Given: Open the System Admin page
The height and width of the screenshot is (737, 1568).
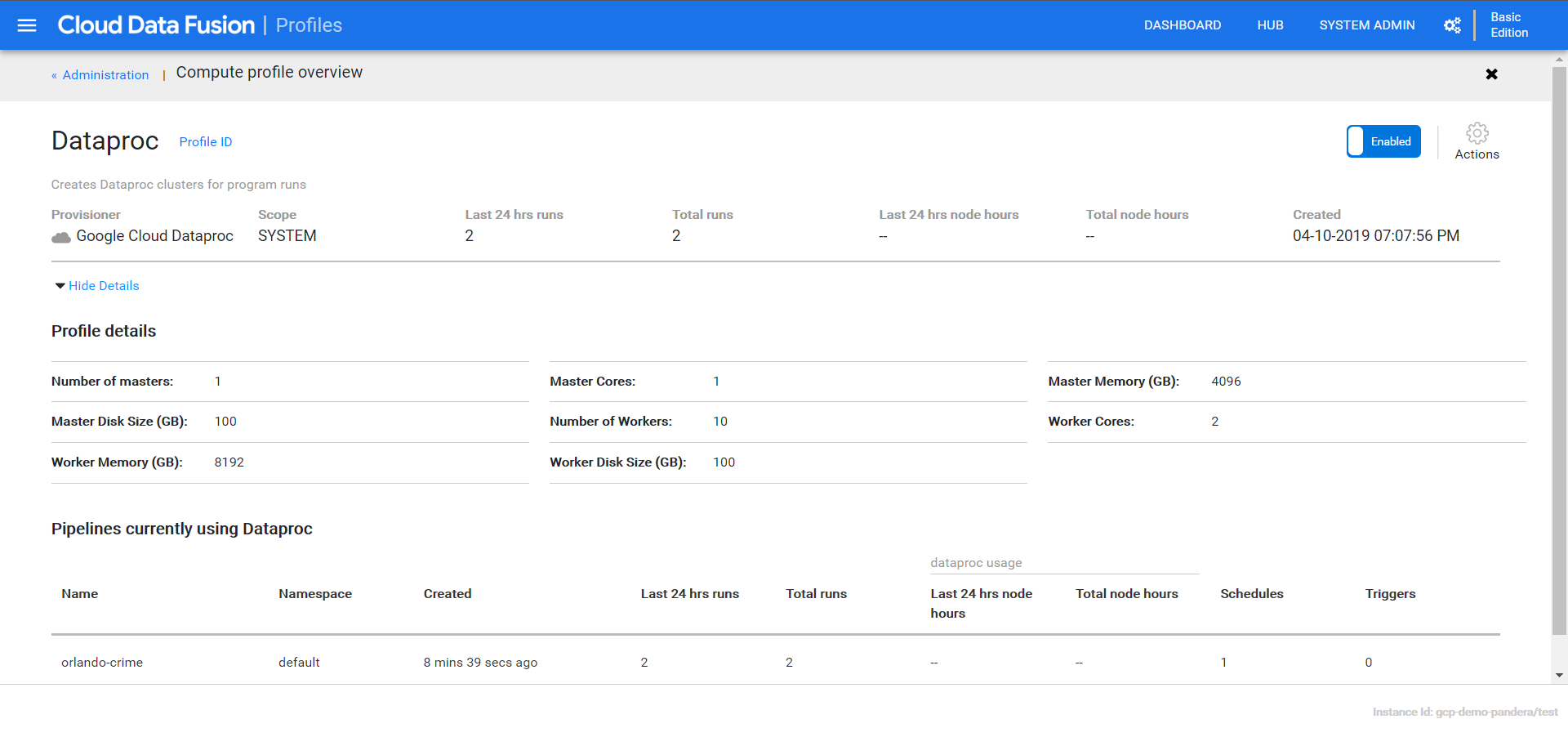Looking at the screenshot, I should [1366, 25].
